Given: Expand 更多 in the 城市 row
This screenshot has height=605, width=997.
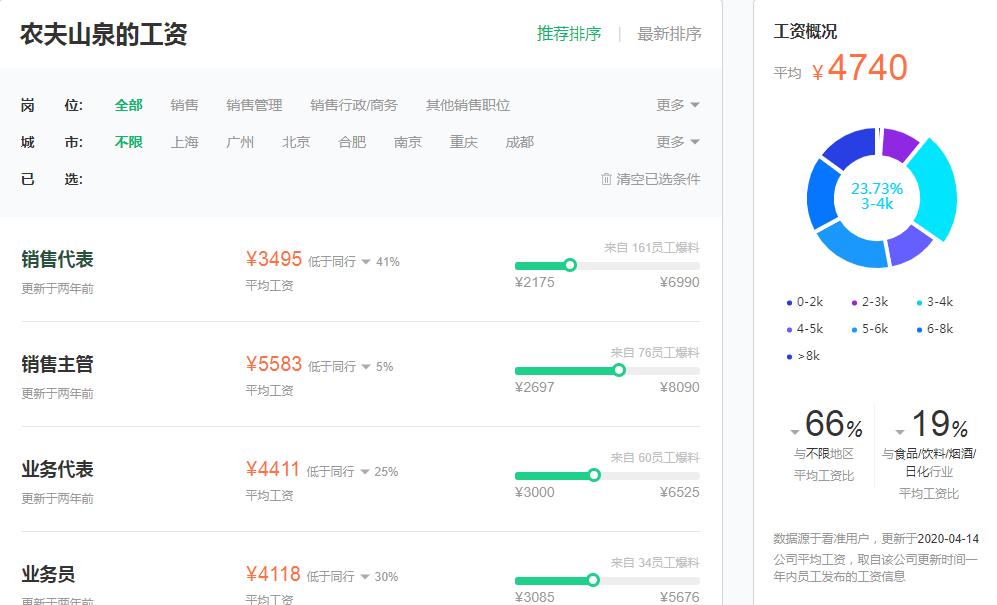Looking at the screenshot, I should click(678, 142).
